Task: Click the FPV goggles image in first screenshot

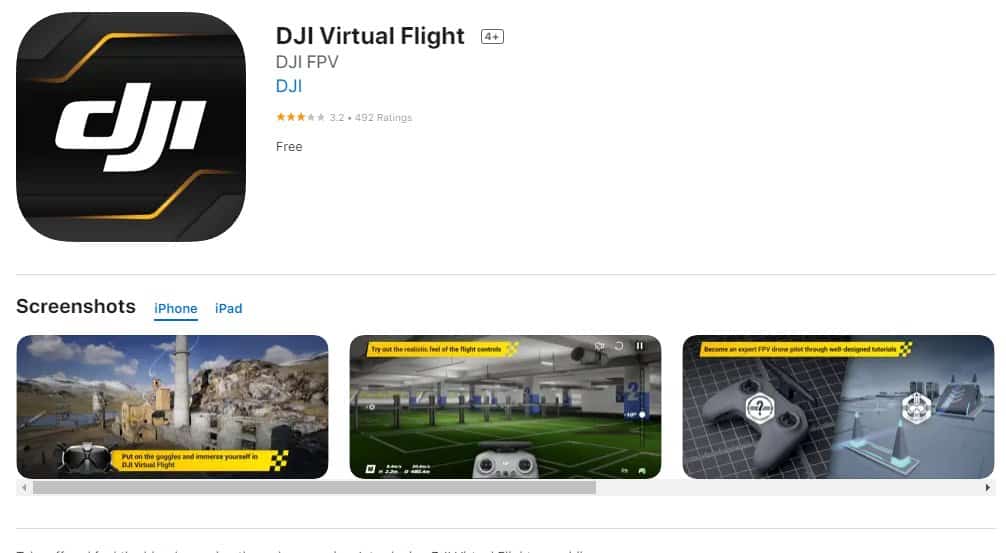Action: (86, 458)
